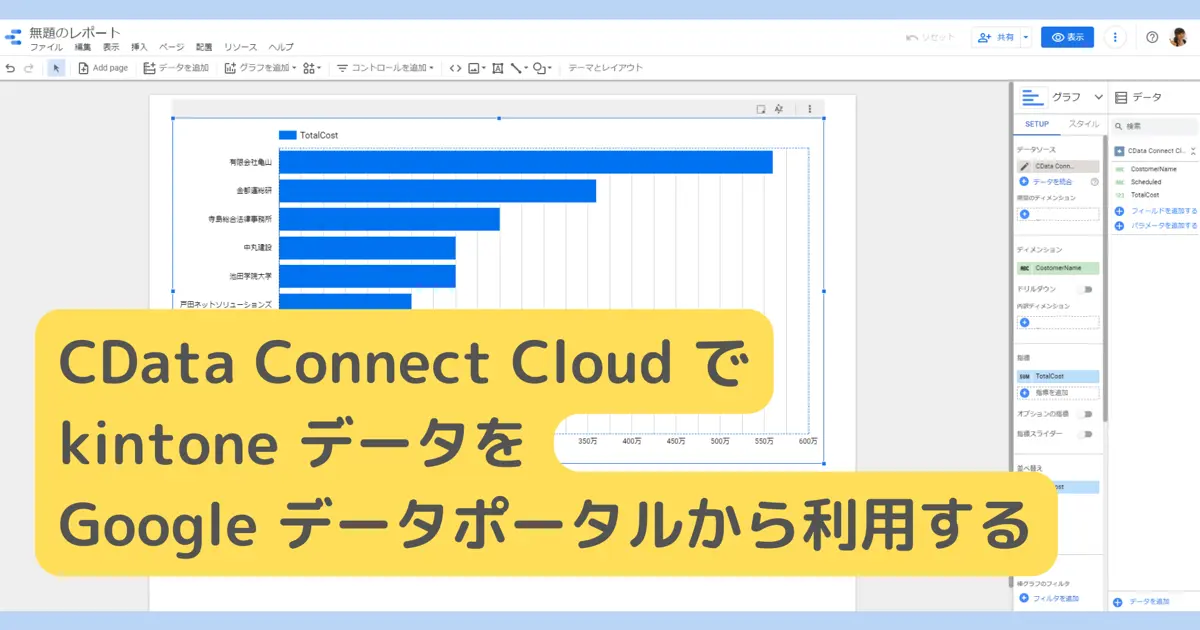Click Add page in the toolbar
Viewport: 1200px width, 630px height.
pyautogui.click(x=103, y=68)
